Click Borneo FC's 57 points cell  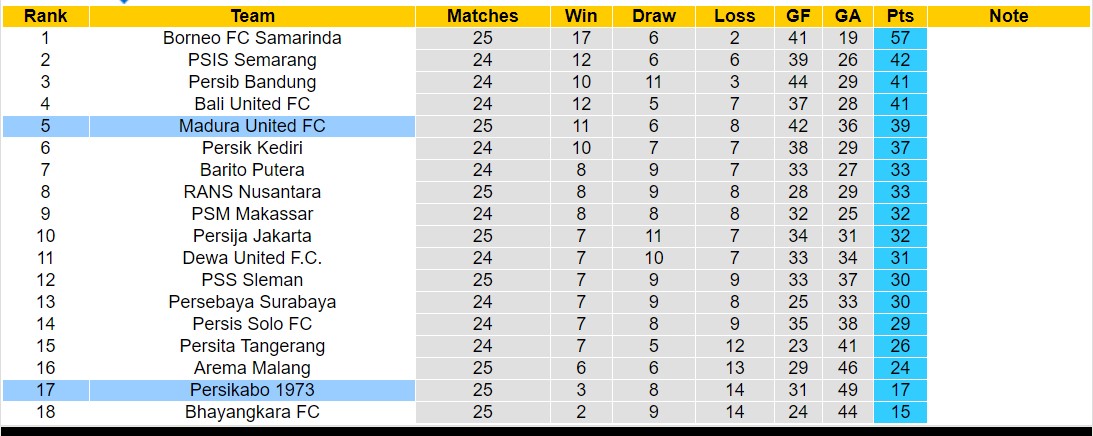tap(900, 38)
